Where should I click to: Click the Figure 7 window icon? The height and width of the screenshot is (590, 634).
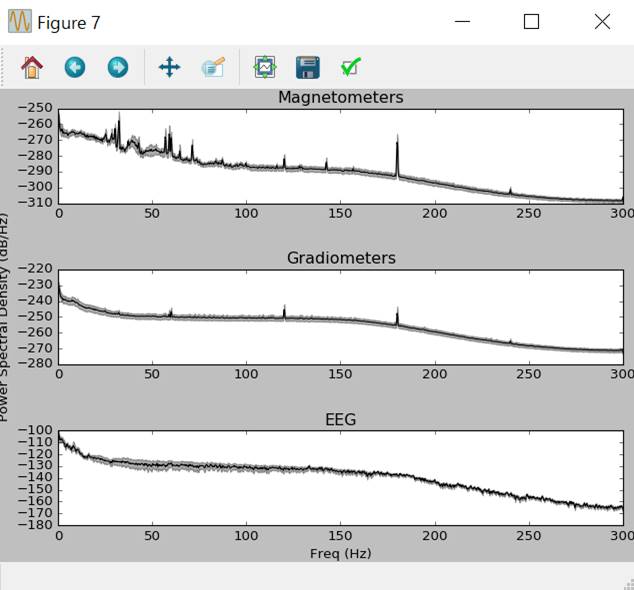(19, 22)
